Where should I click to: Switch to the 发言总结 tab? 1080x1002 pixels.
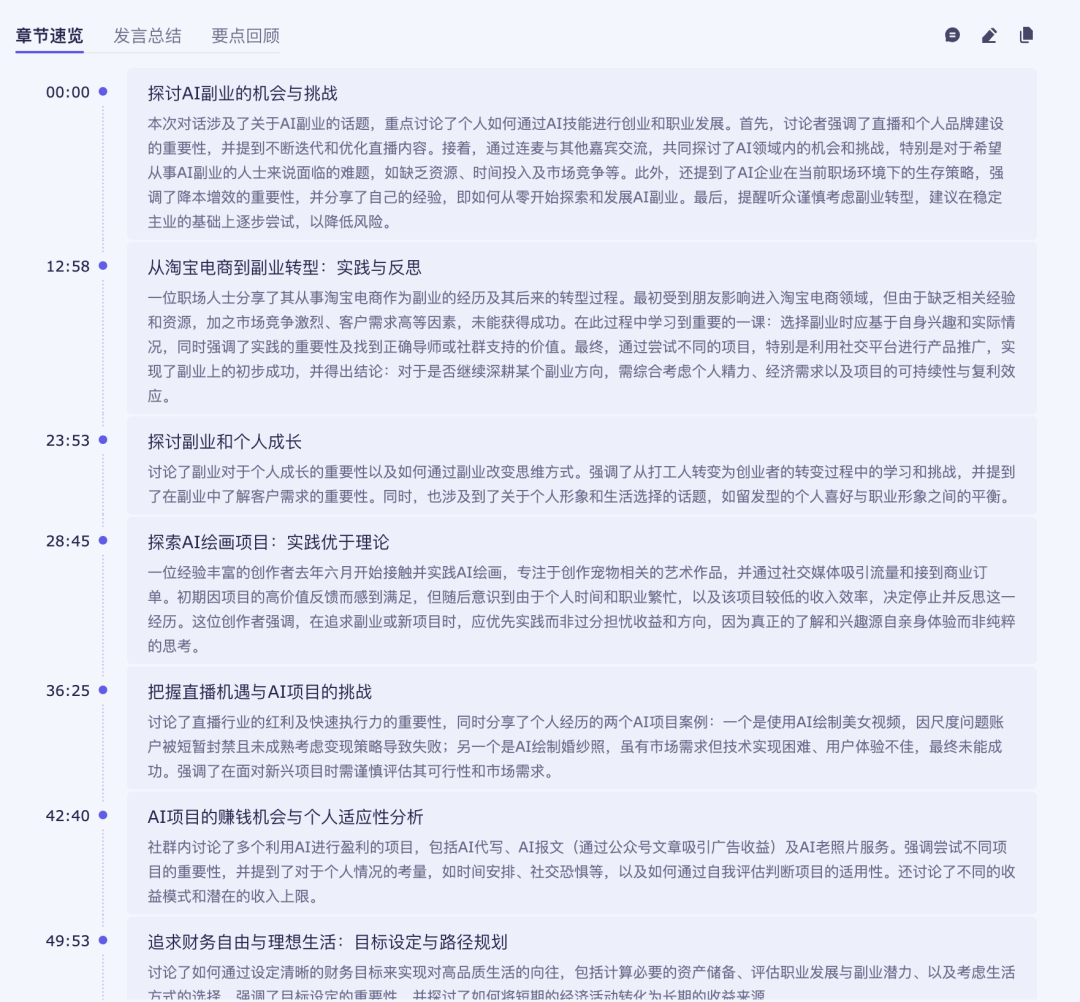click(147, 36)
